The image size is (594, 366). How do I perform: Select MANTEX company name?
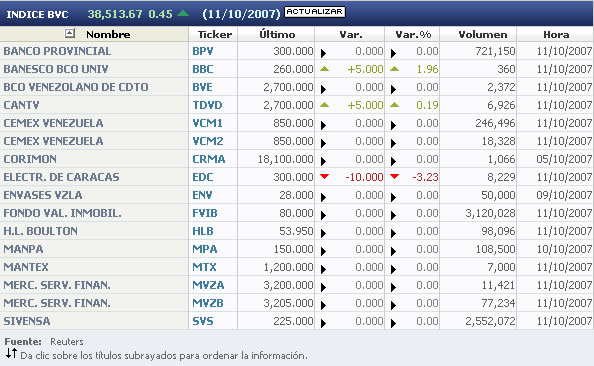[26, 267]
